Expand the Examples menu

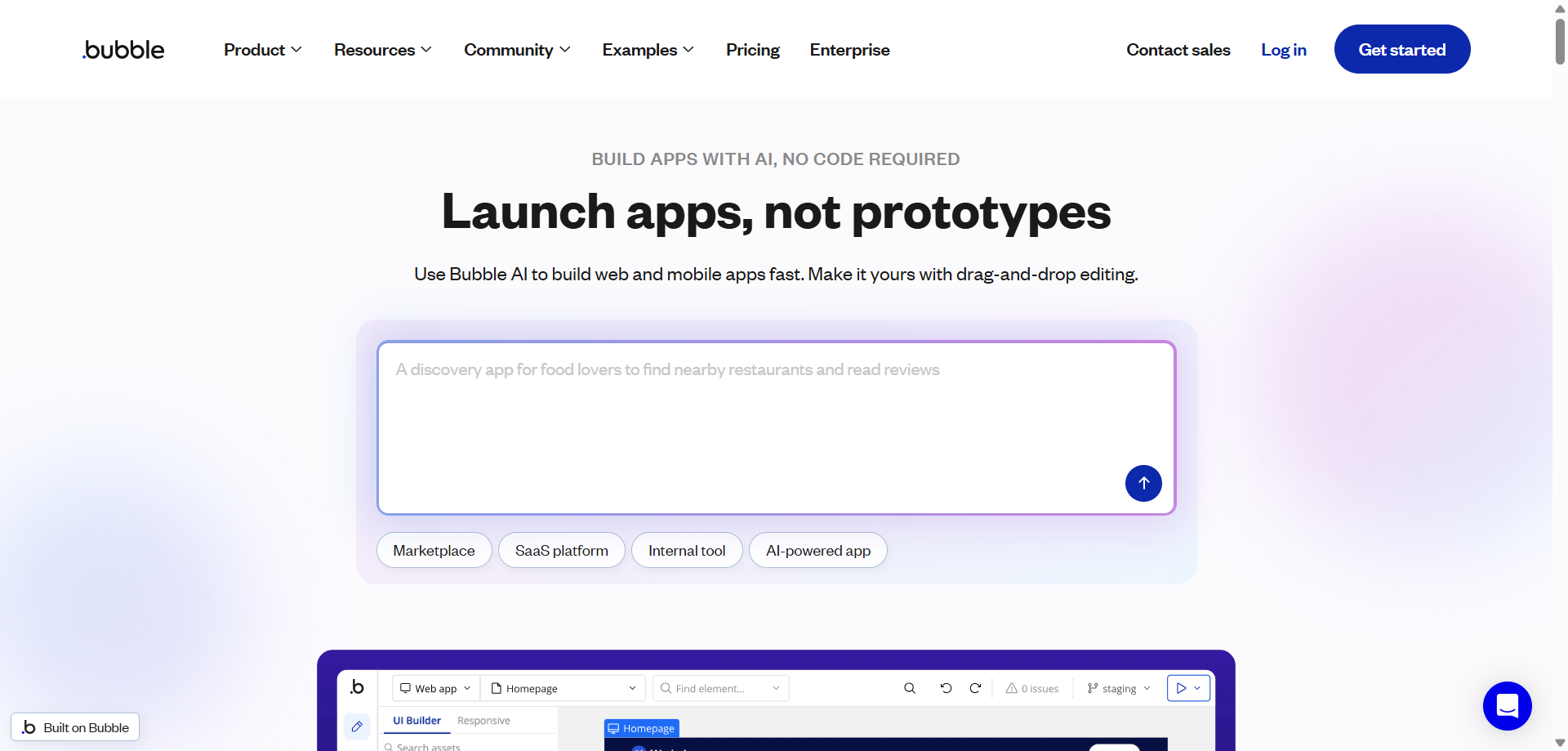(648, 50)
